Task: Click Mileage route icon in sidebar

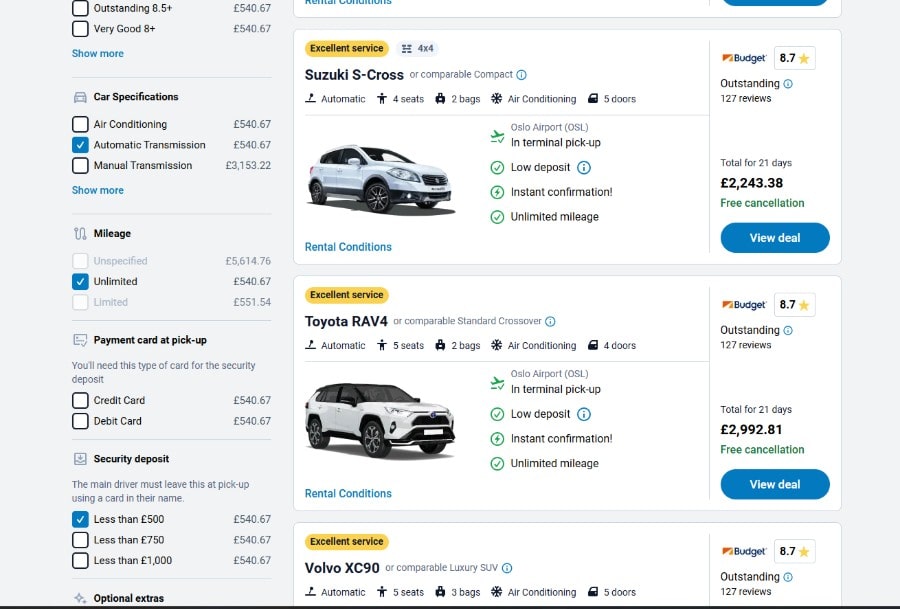Action: pyautogui.click(x=80, y=234)
